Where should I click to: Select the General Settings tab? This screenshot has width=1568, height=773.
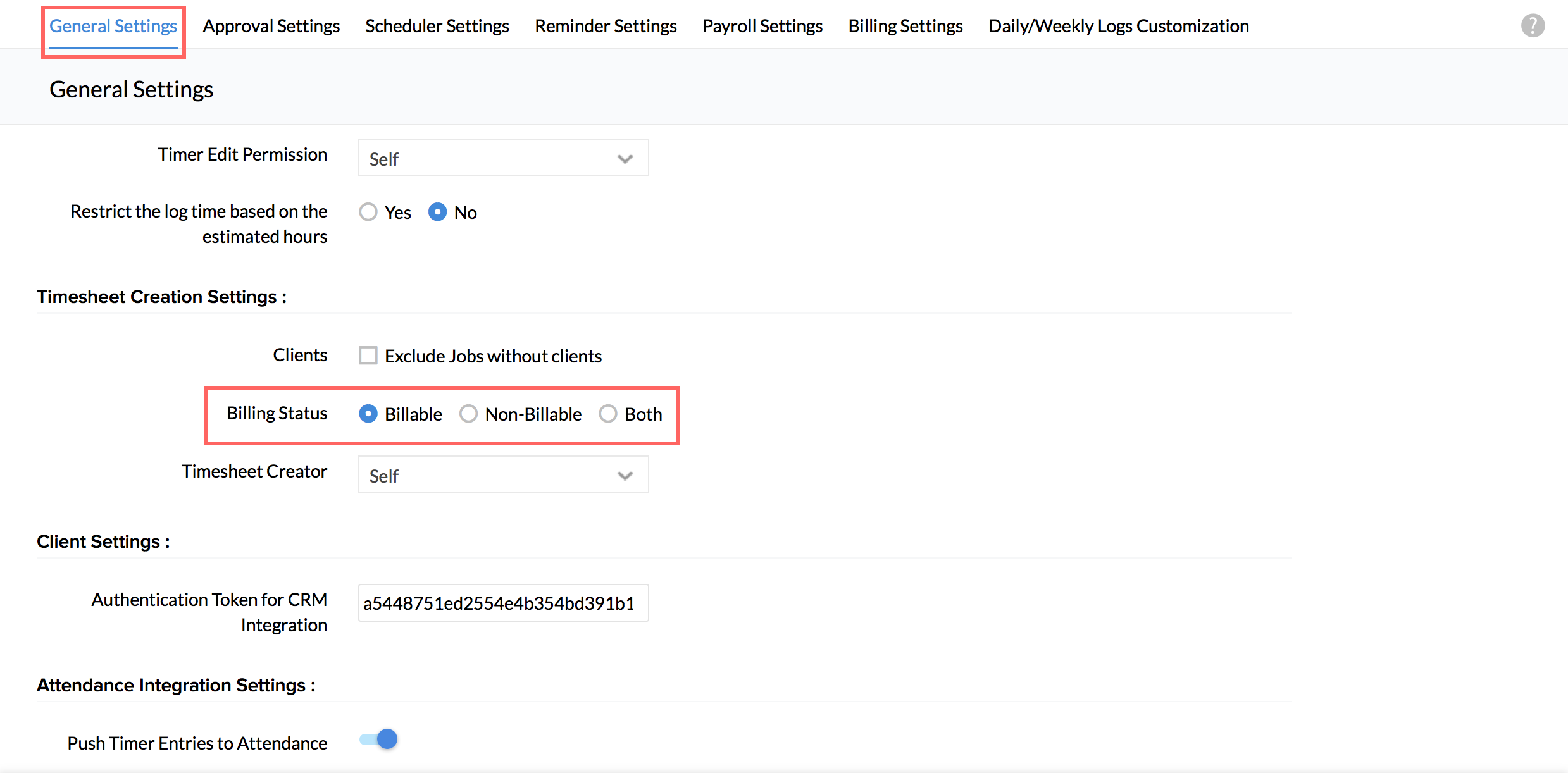click(113, 26)
